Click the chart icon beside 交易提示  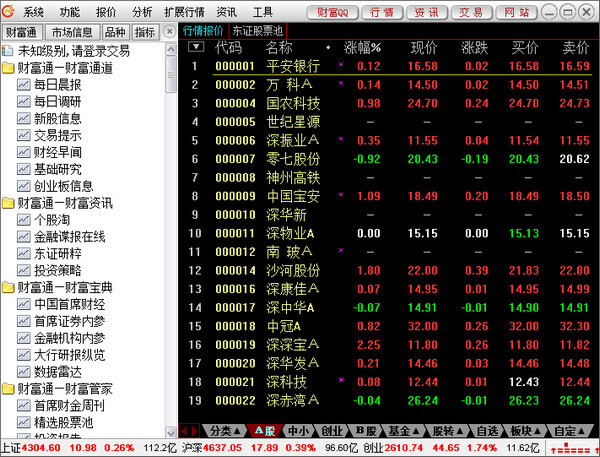(x=23, y=135)
